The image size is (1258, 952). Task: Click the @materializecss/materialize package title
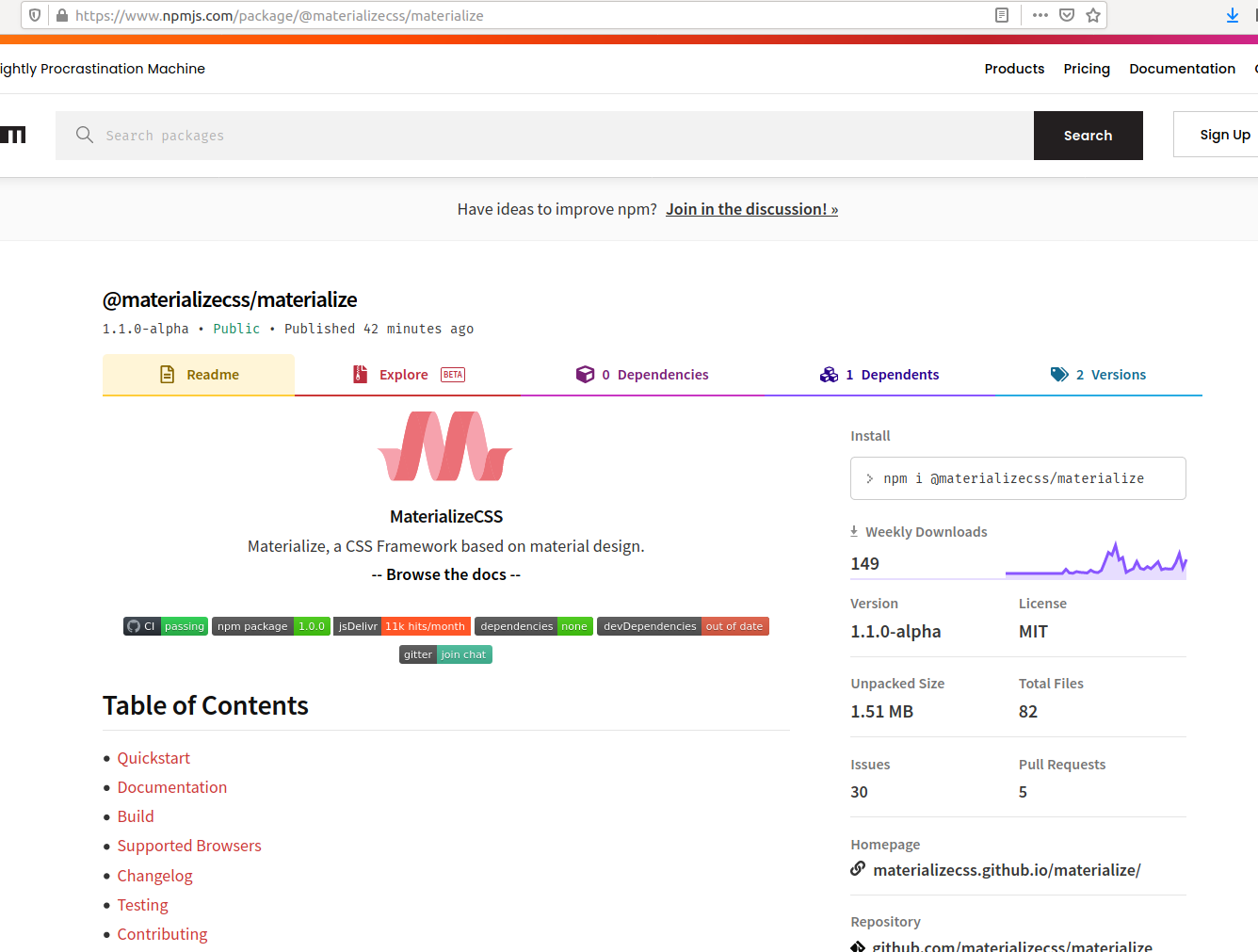pos(230,299)
